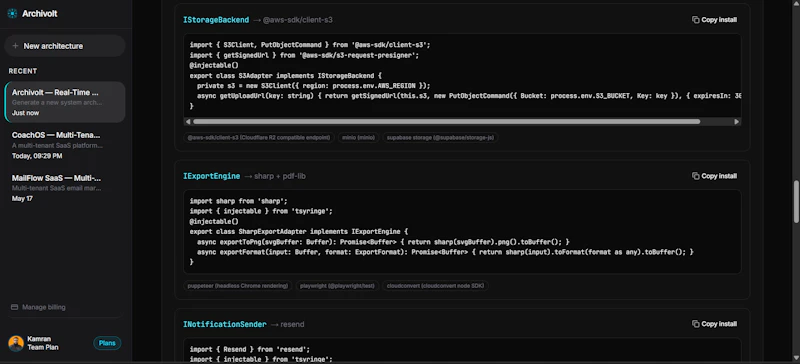This screenshot has width=800, height=364.
Task: Open the Plans button
Action: tap(107, 343)
